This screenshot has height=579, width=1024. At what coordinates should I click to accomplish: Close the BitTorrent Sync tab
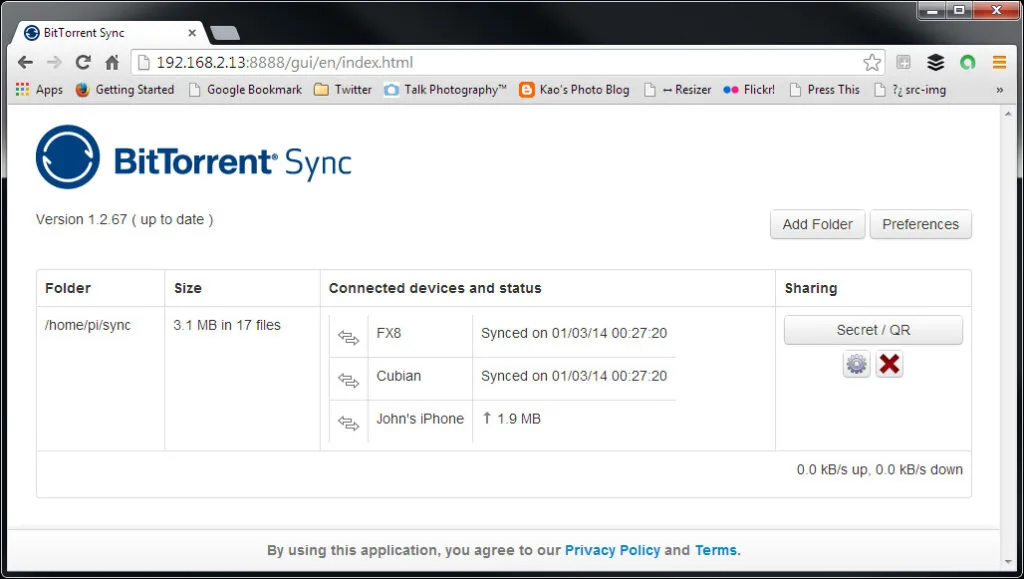[192, 33]
